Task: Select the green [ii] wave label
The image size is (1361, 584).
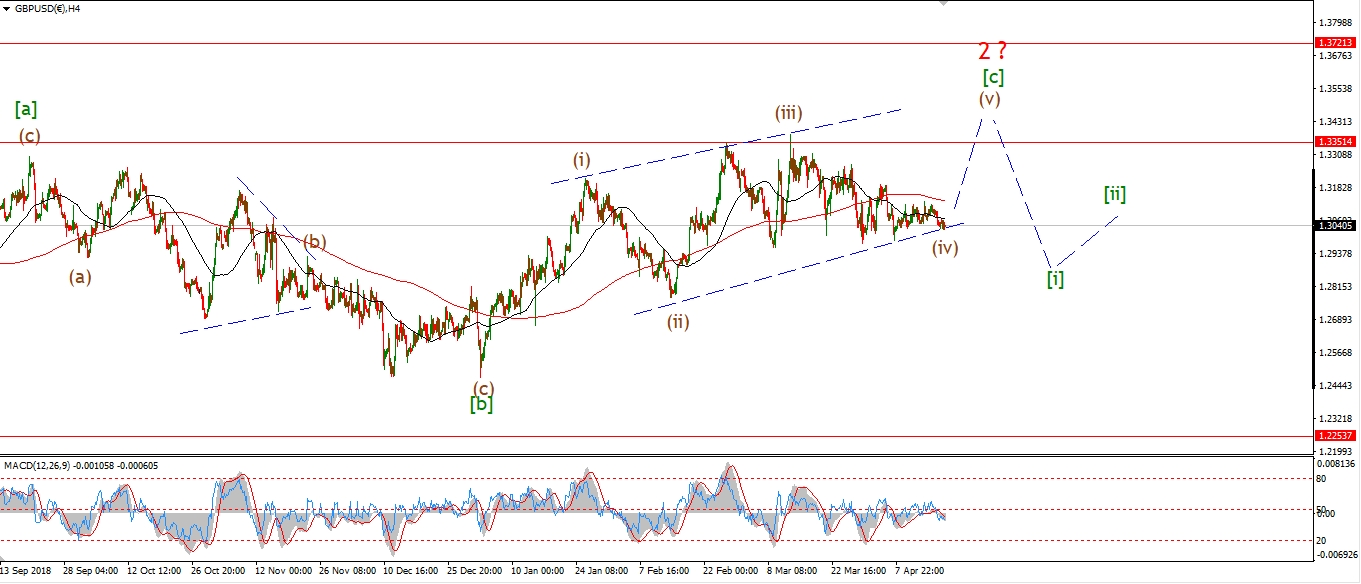Action: click(x=1115, y=194)
